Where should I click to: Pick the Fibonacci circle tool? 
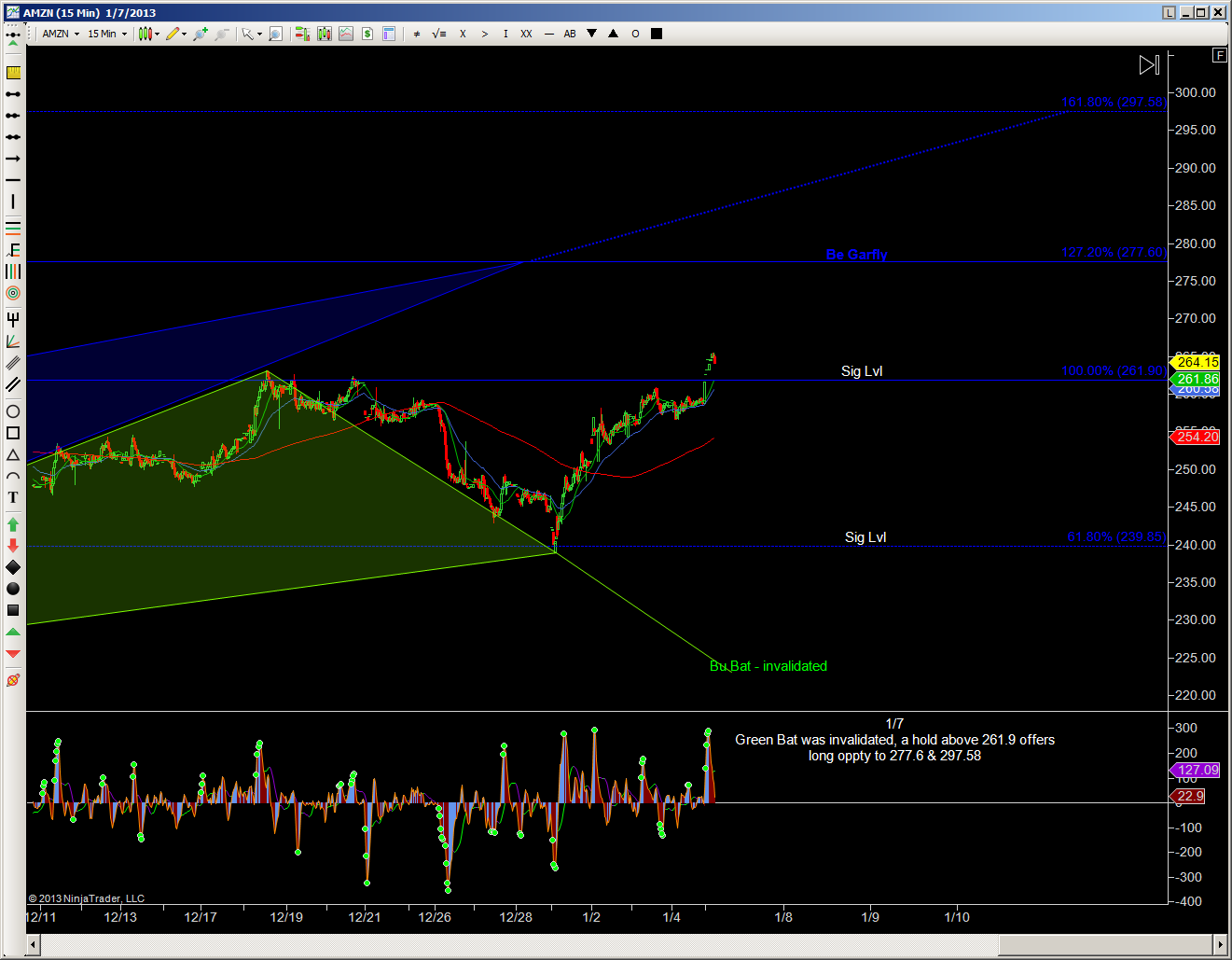(x=13, y=293)
